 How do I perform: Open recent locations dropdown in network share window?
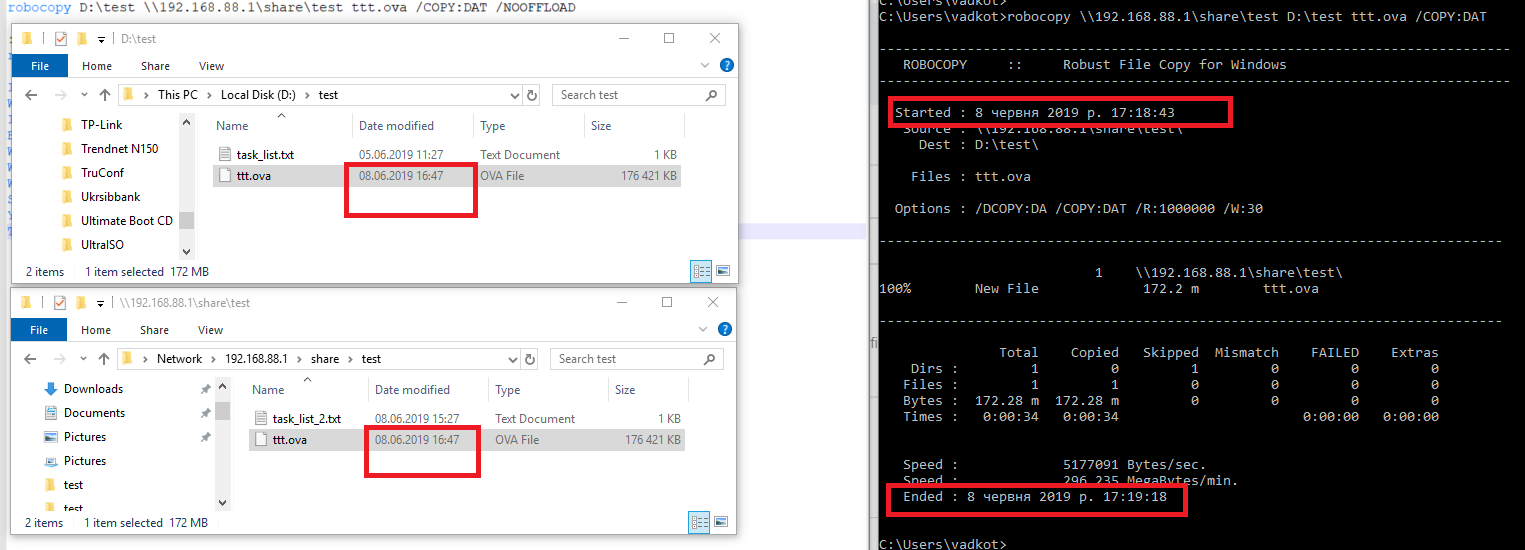[82, 359]
